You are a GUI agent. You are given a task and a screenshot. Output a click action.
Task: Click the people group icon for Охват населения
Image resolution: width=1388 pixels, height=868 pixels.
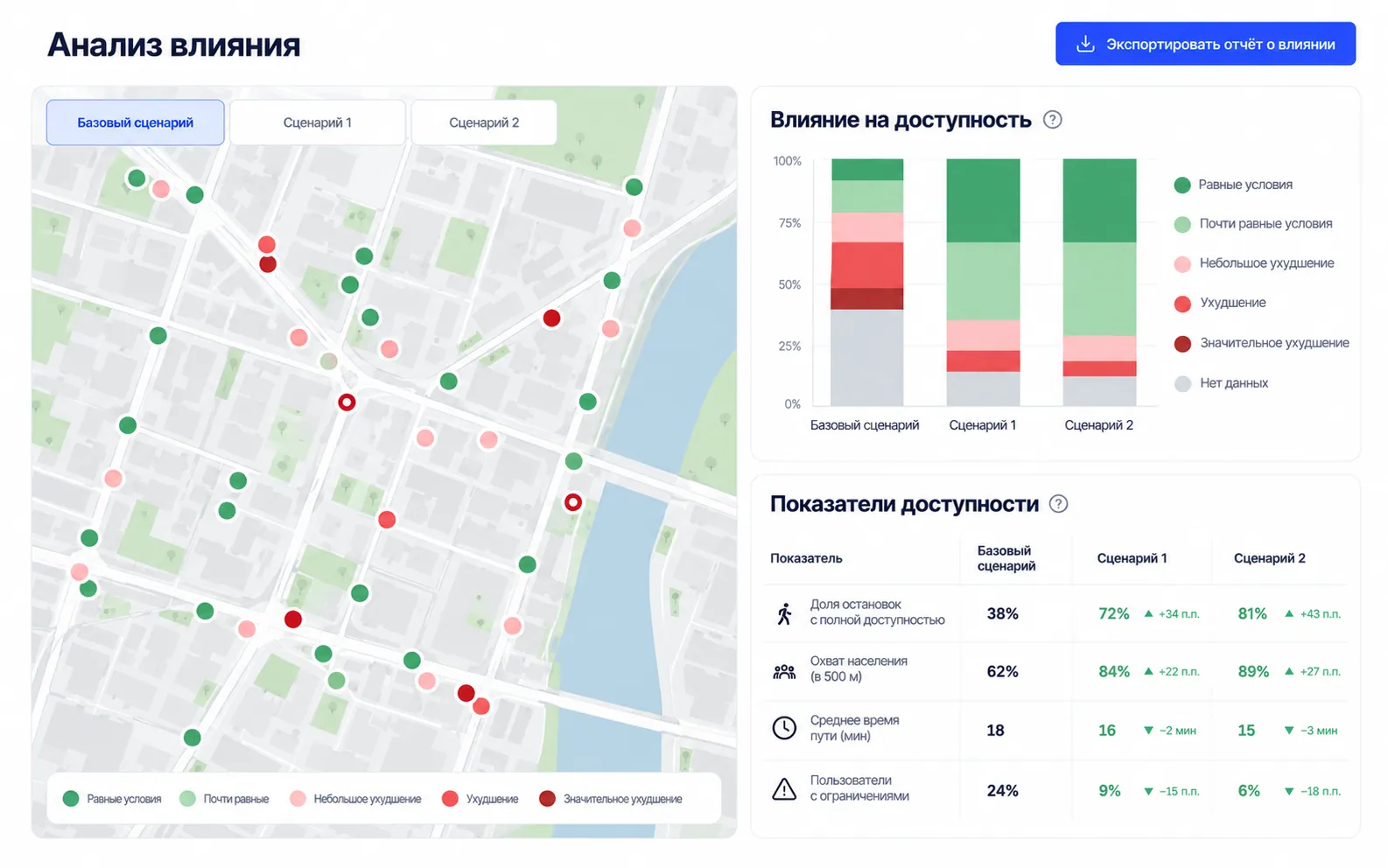click(784, 671)
